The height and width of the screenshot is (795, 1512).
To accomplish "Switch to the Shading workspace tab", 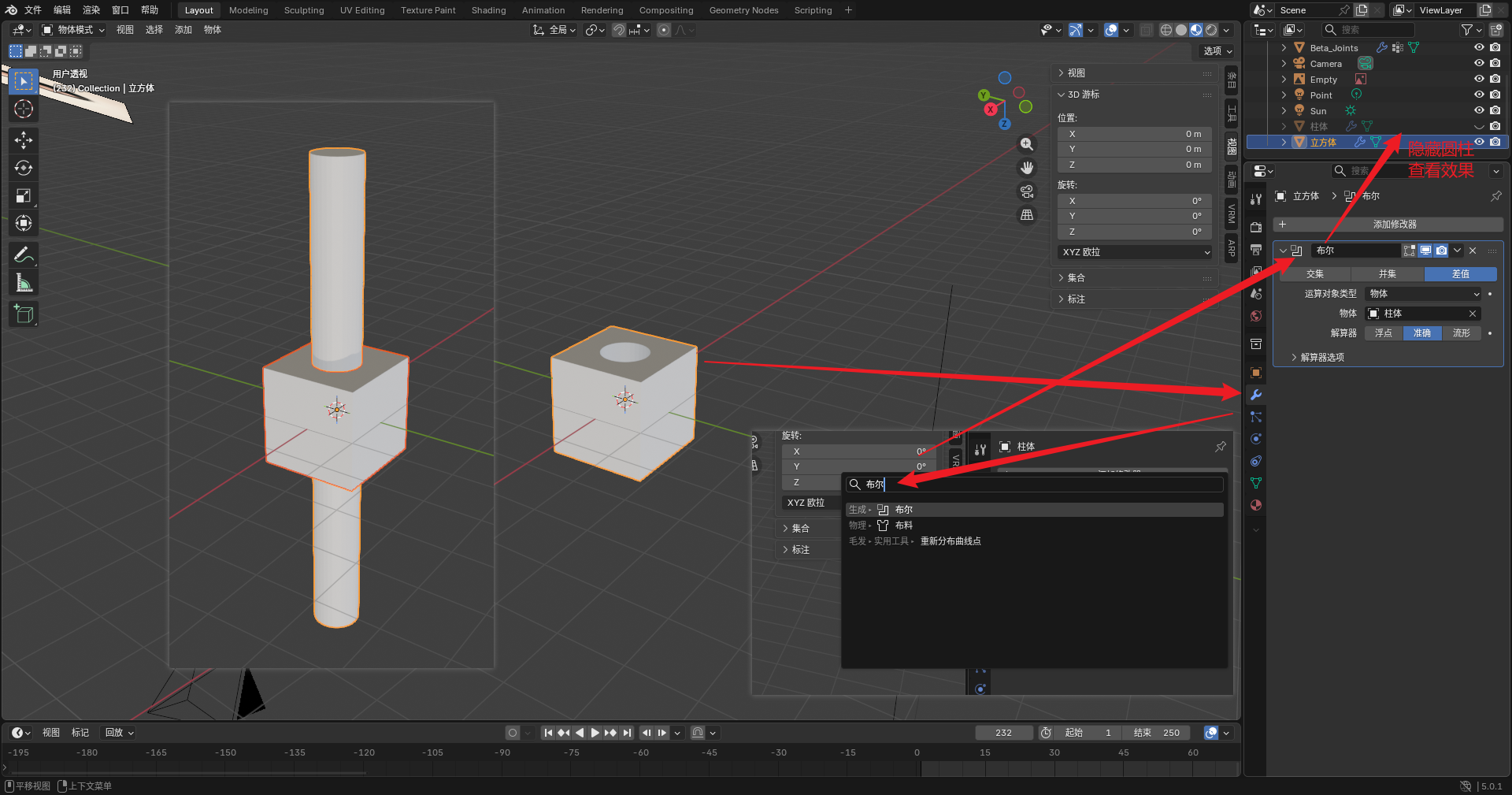I will coord(489,10).
